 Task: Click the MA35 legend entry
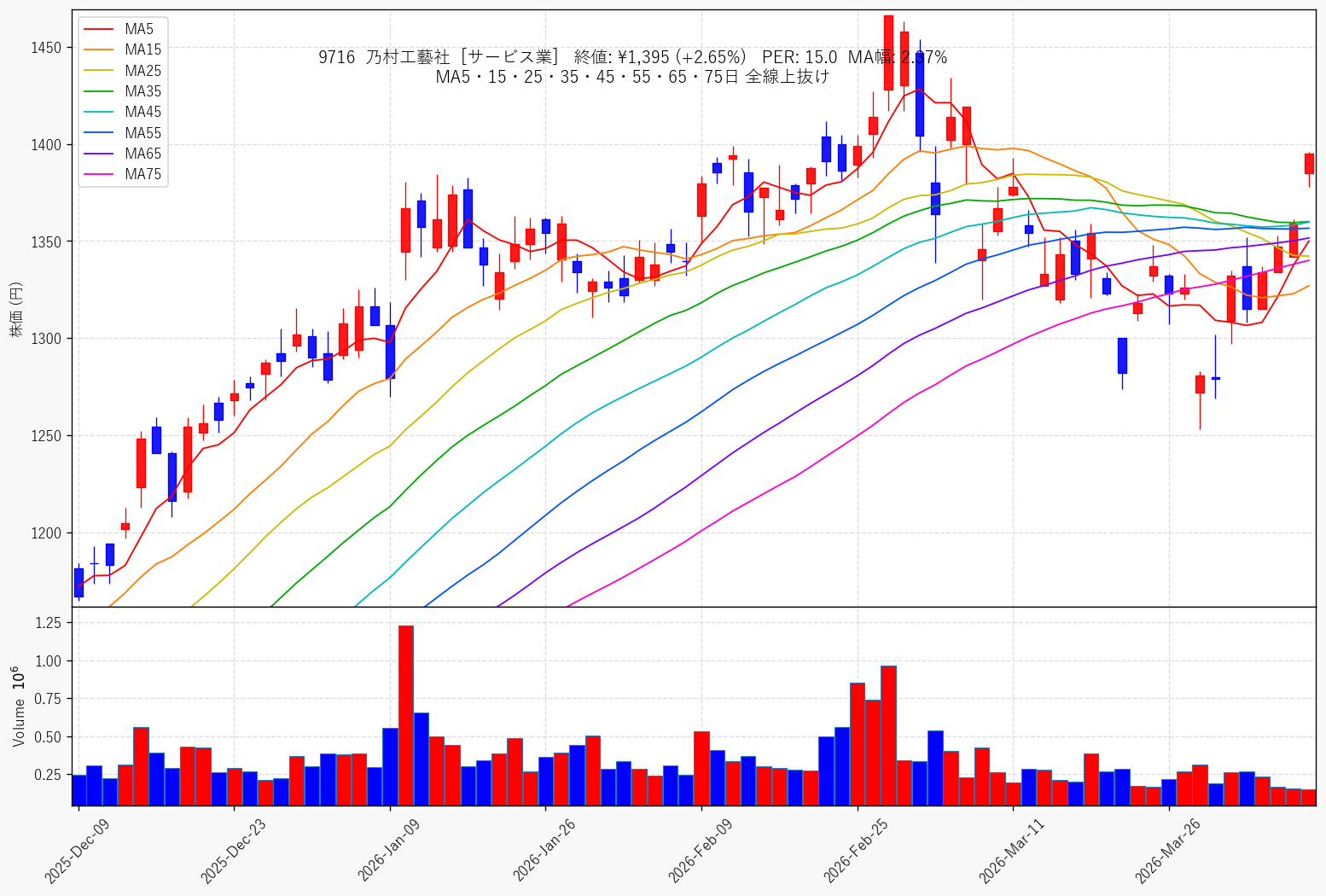pos(122,91)
